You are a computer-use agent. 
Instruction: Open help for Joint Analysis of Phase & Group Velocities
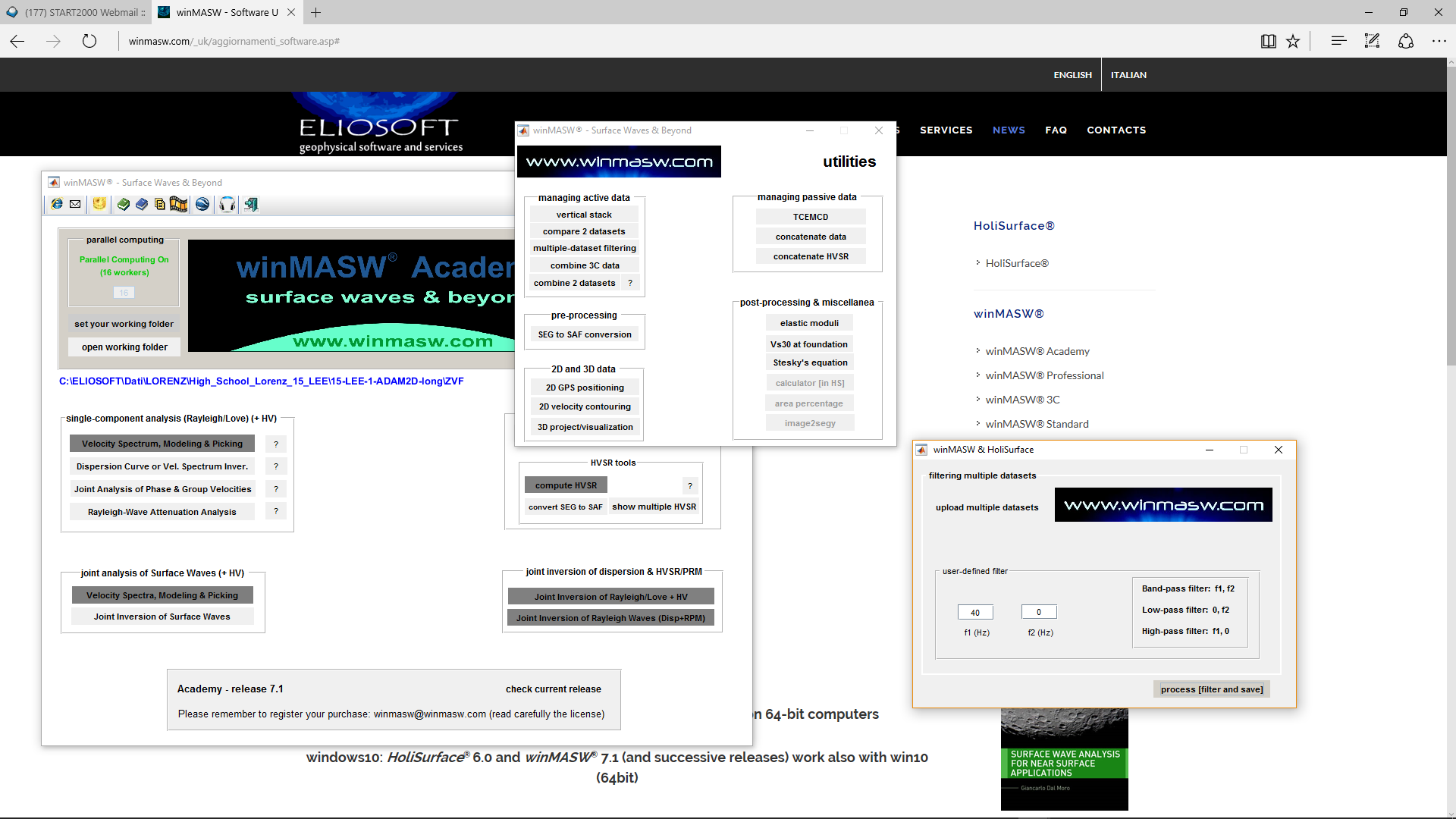point(276,490)
